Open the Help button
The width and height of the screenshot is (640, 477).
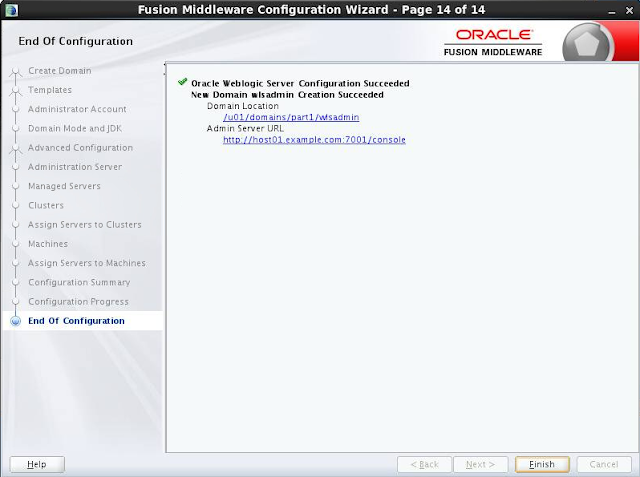[37, 464]
